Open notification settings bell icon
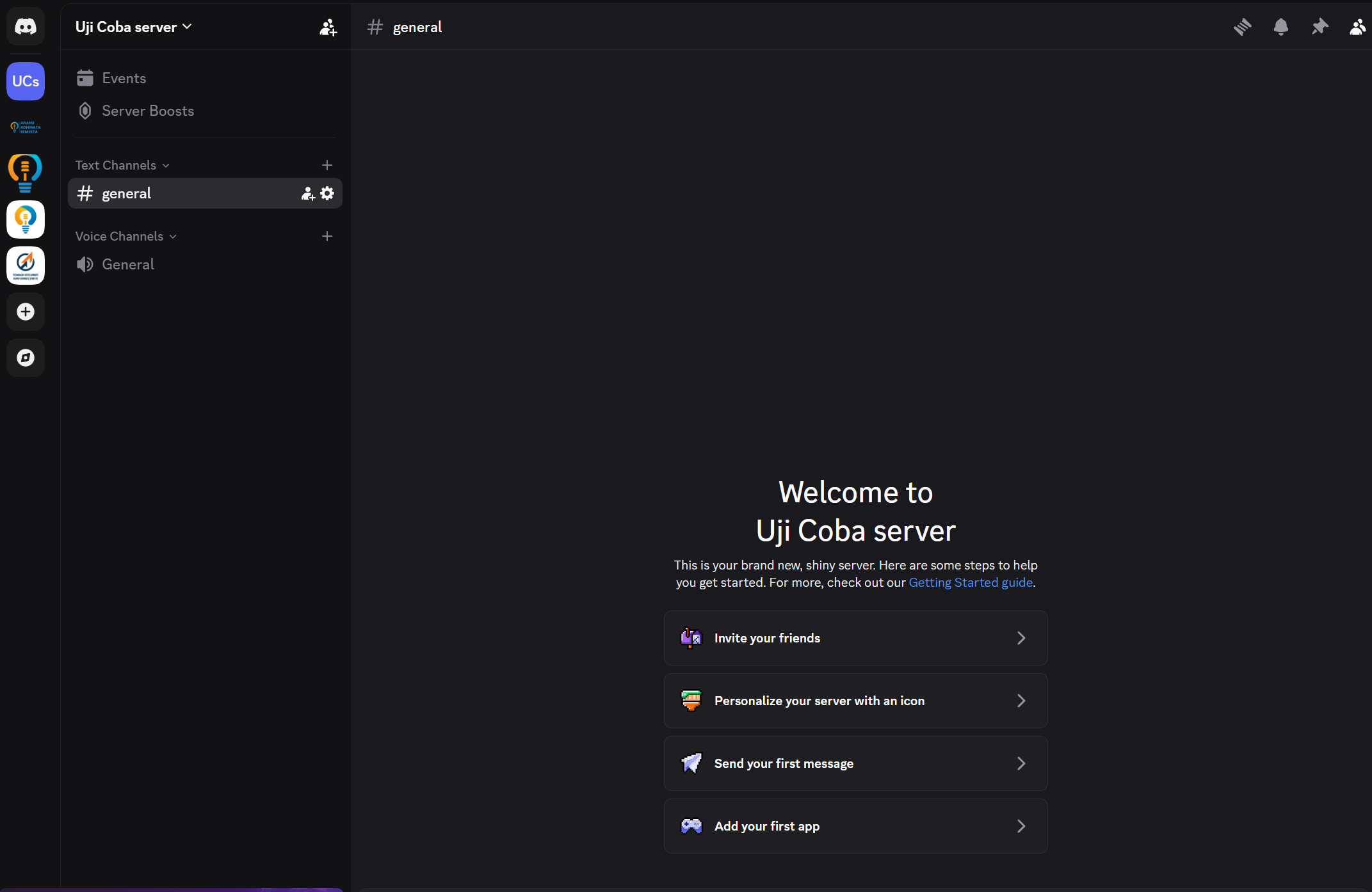The image size is (1372, 892). tap(1280, 27)
